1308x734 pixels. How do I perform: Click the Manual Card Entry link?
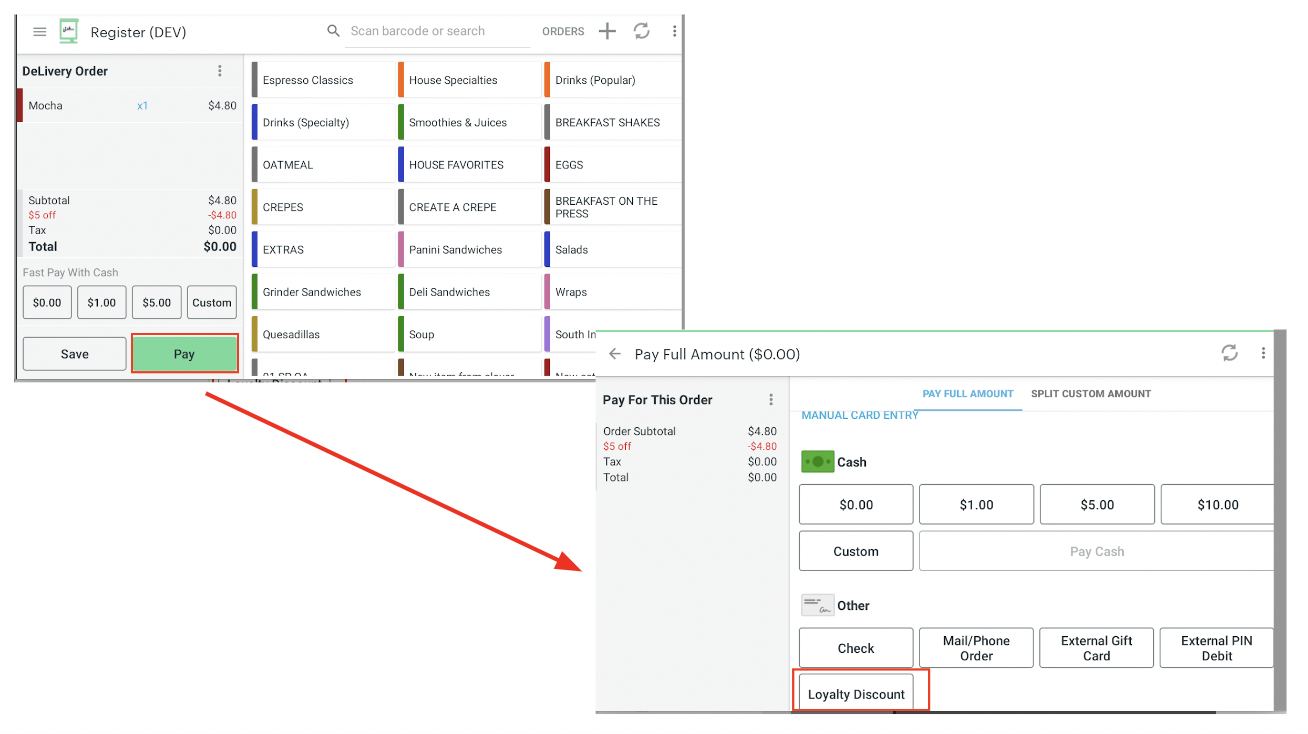point(859,416)
